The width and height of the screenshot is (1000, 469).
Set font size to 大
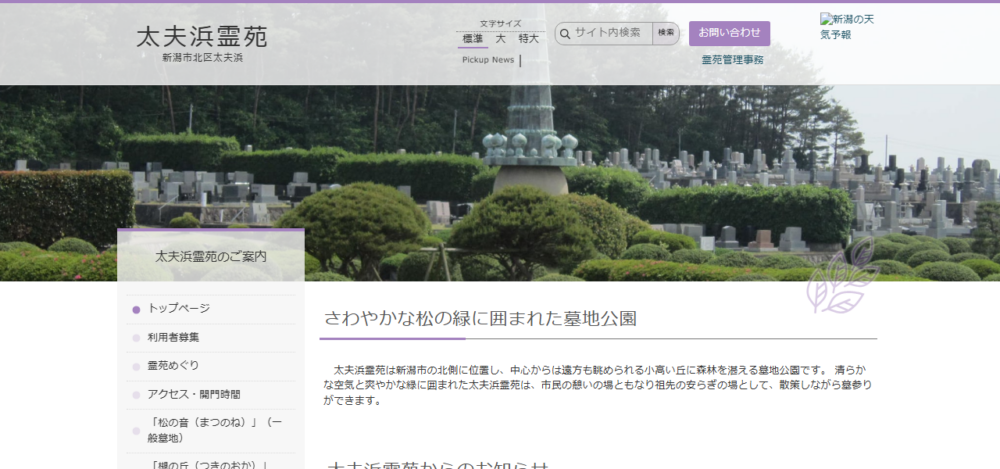(x=501, y=39)
